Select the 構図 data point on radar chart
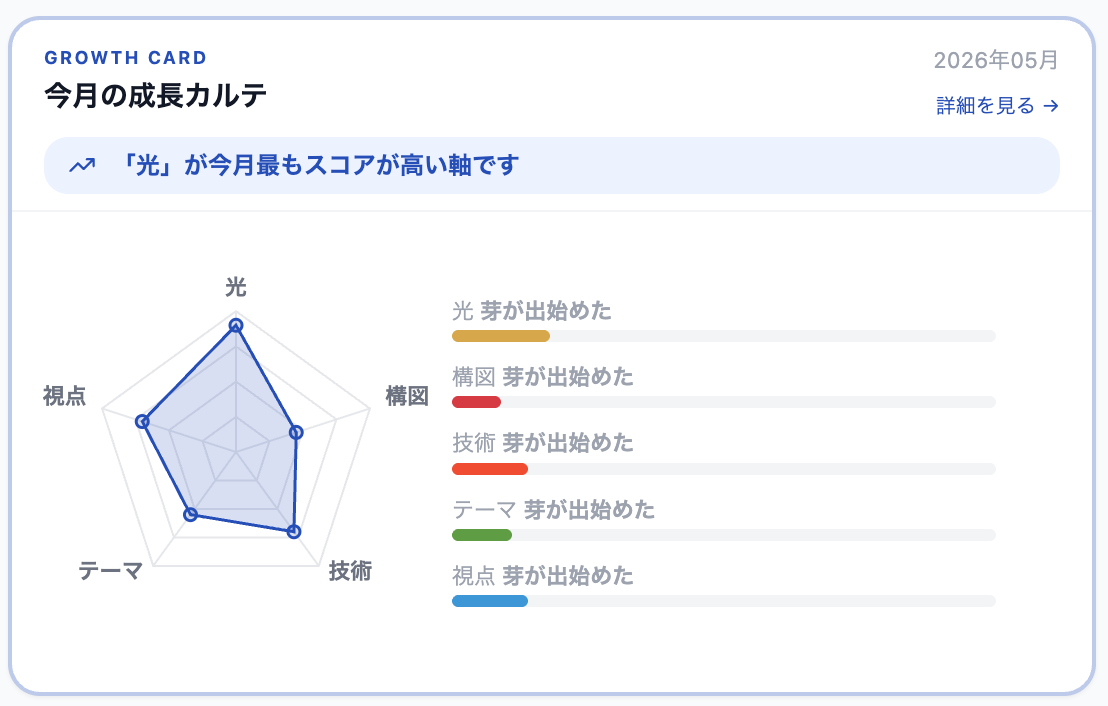Image resolution: width=1108 pixels, height=706 pixels. click(297, 433)
